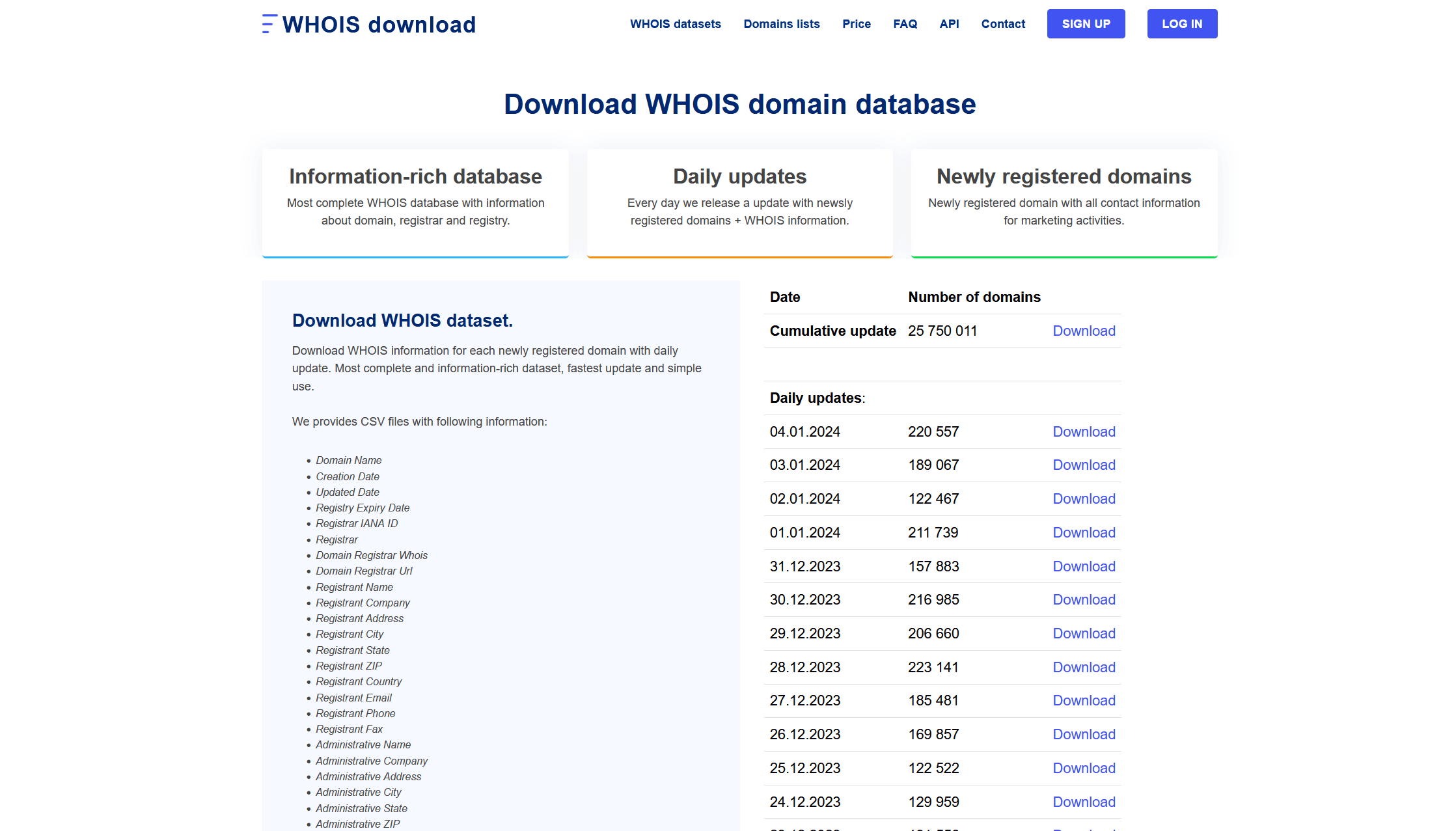This screenshot has height=831, width=1456.
Task: Open the WHOIS datasets menu item
Action: click(675, 24)
